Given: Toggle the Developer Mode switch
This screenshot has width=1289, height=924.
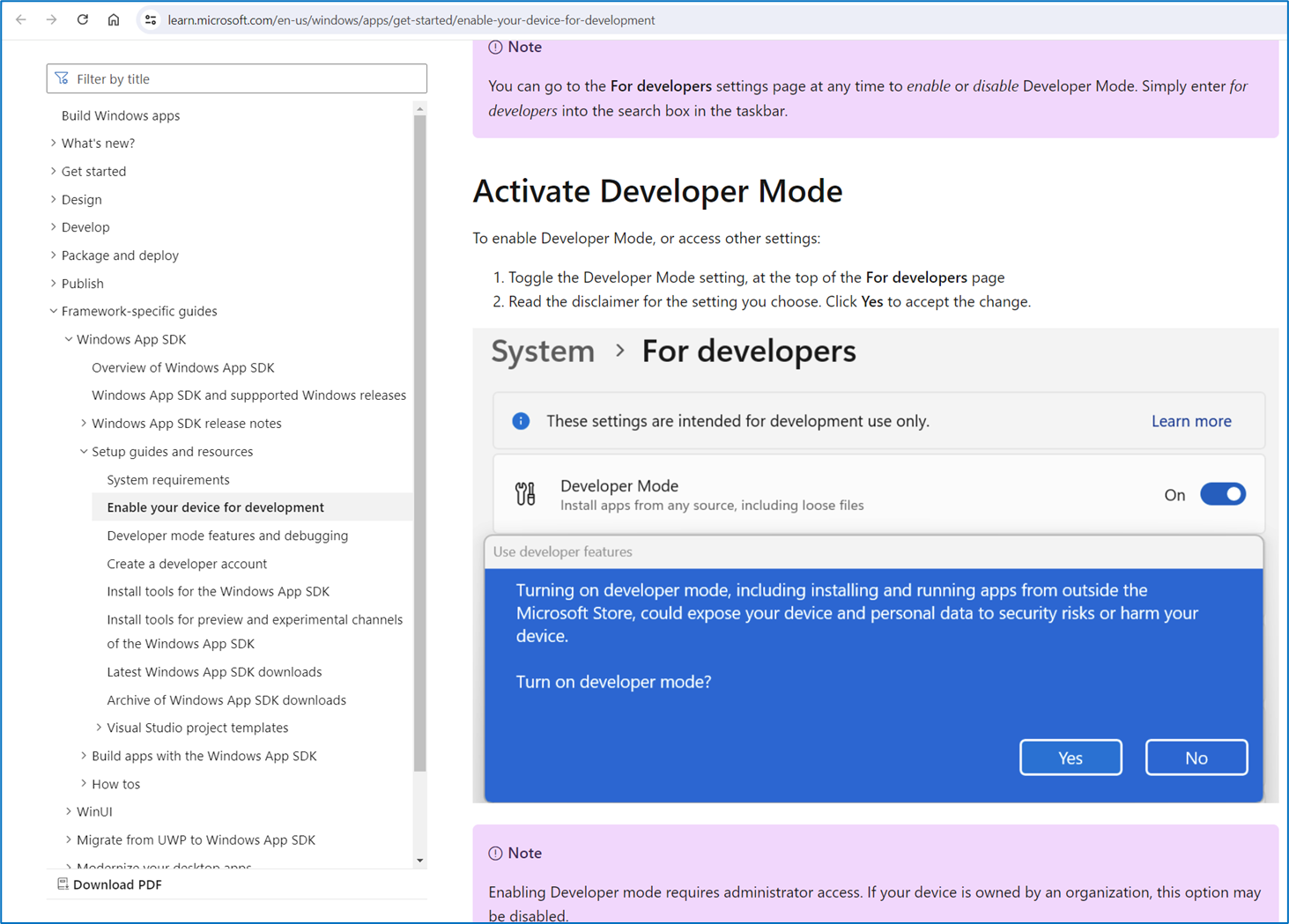Looking at the screenshot, I should 1223,494.
